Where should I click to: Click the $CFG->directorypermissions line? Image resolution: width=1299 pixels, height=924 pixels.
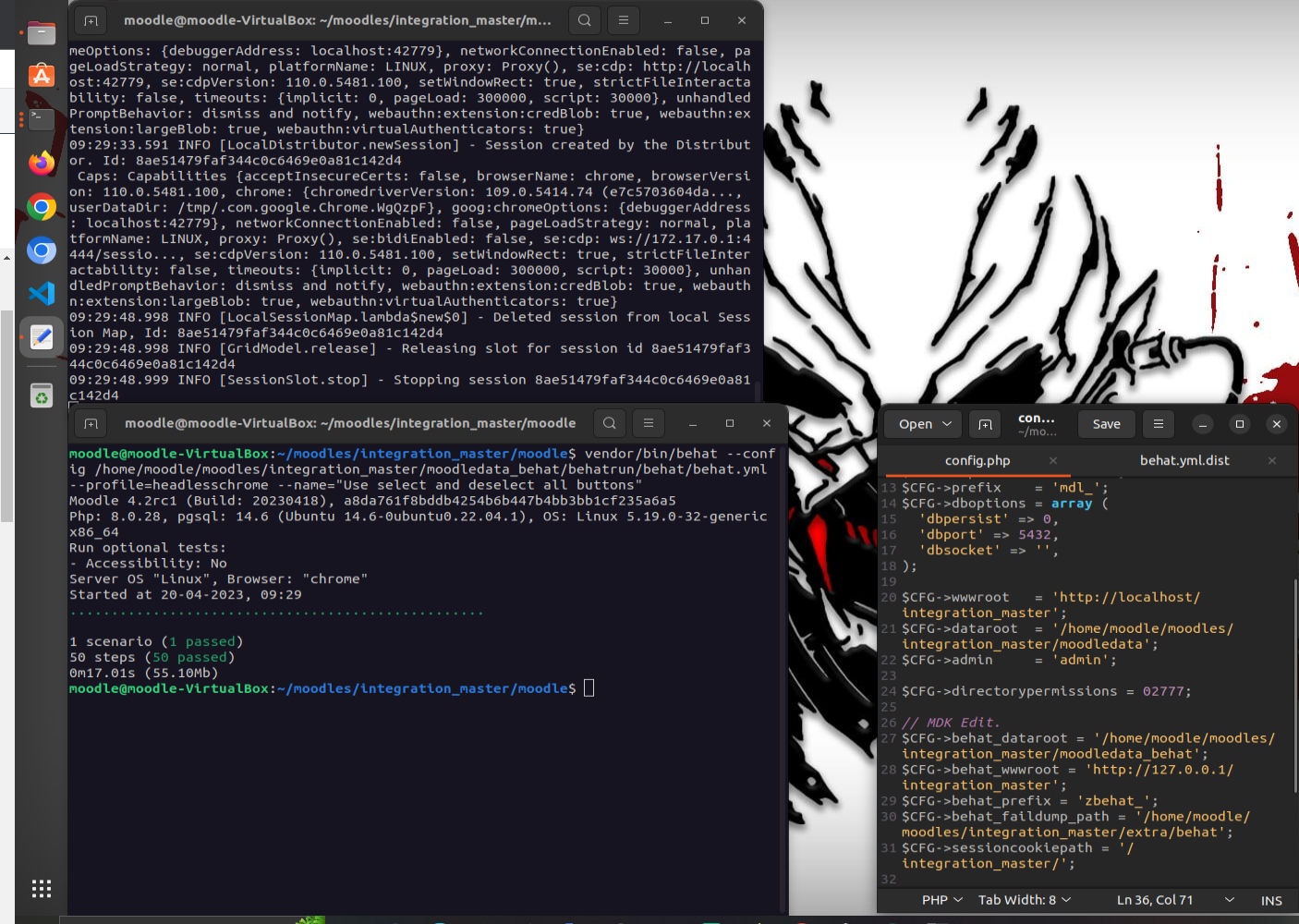point(1047,691)
